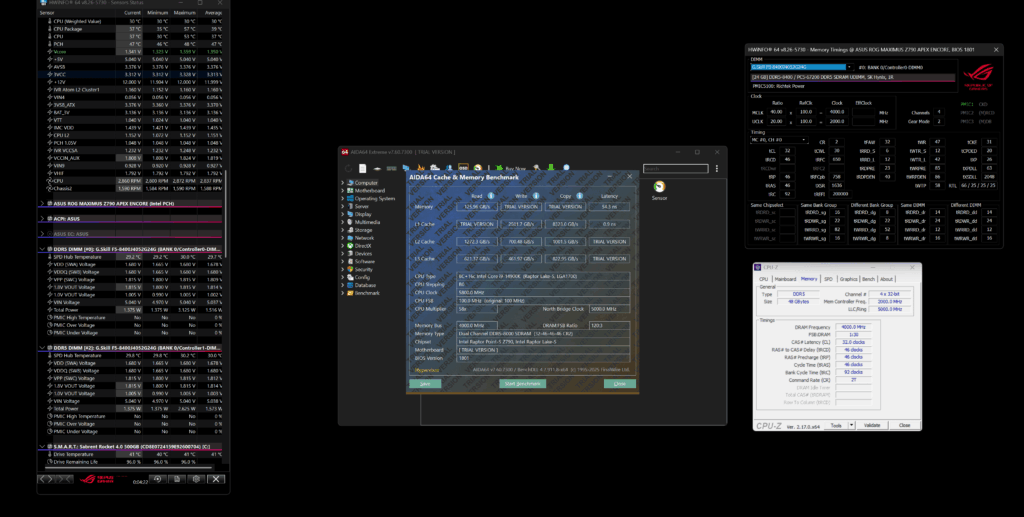Click the Tools button in CPU-Z
Viewport: 1024px width, 517px height.
[836, 425]
